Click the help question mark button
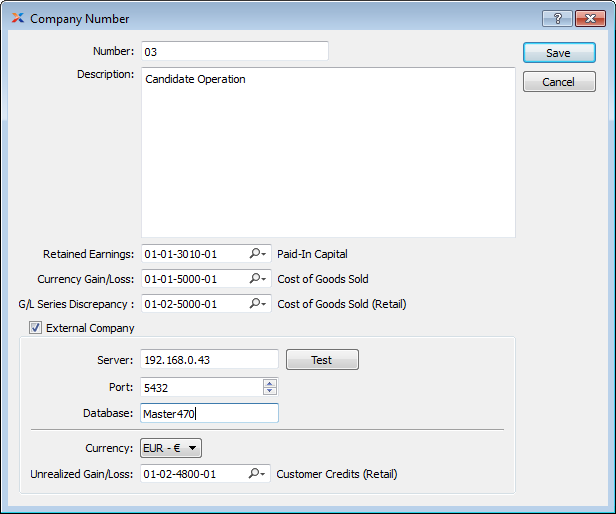Screen dimensions: 616x514 click(x=557, y=18)
